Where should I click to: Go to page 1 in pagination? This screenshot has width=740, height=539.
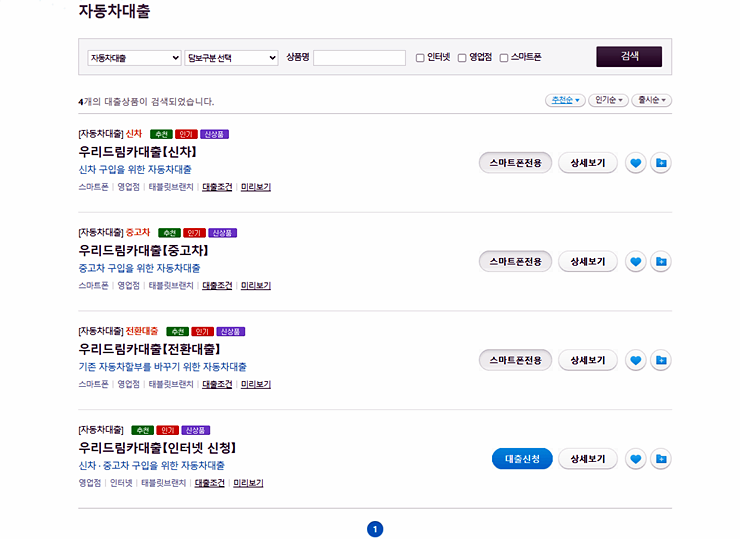pos(375,529)
